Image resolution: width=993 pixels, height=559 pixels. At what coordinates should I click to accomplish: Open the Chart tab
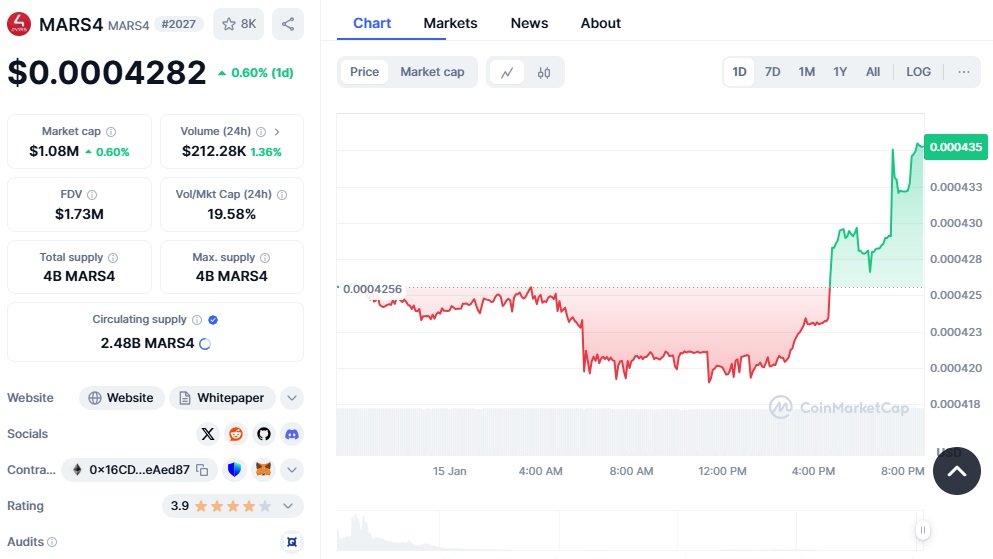click(372, 23)
